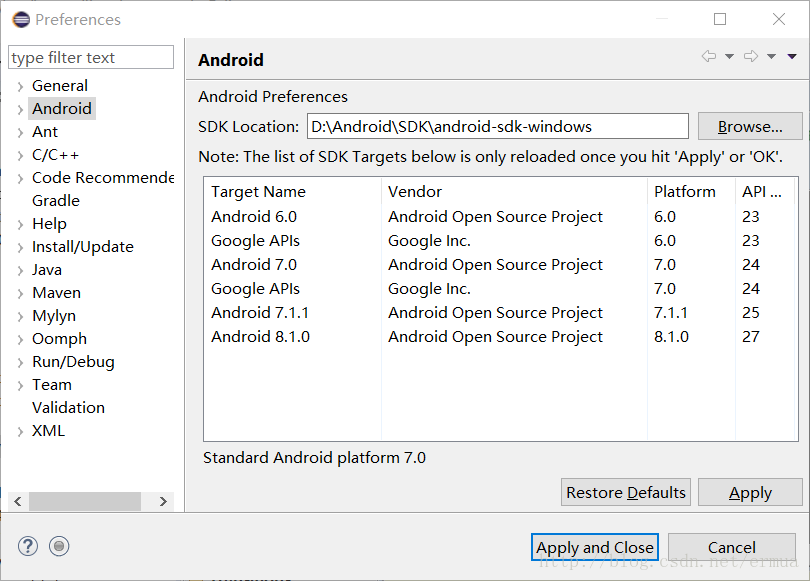The image size is (810, 581).
Task: Select the Android 7.1.1 target row
Action: pos(290,312)
